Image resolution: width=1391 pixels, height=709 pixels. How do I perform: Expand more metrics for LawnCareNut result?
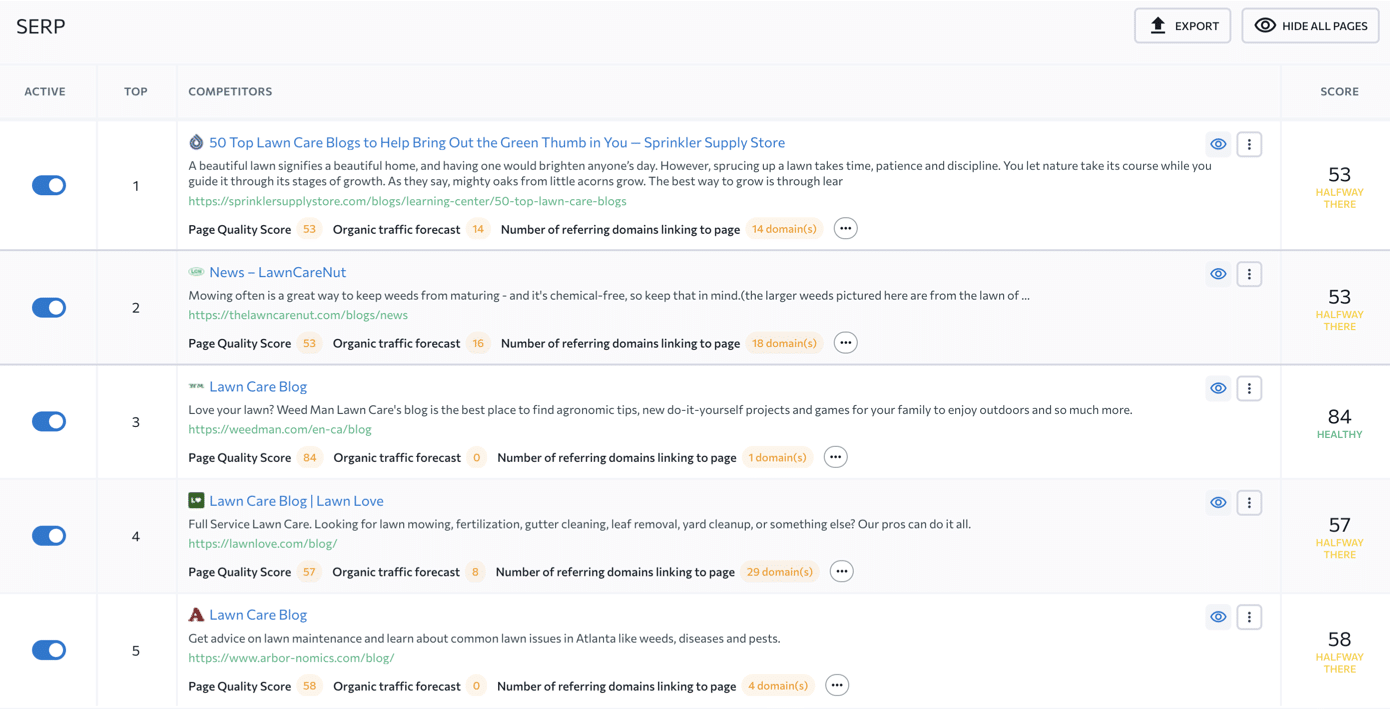tap(846, 343)
